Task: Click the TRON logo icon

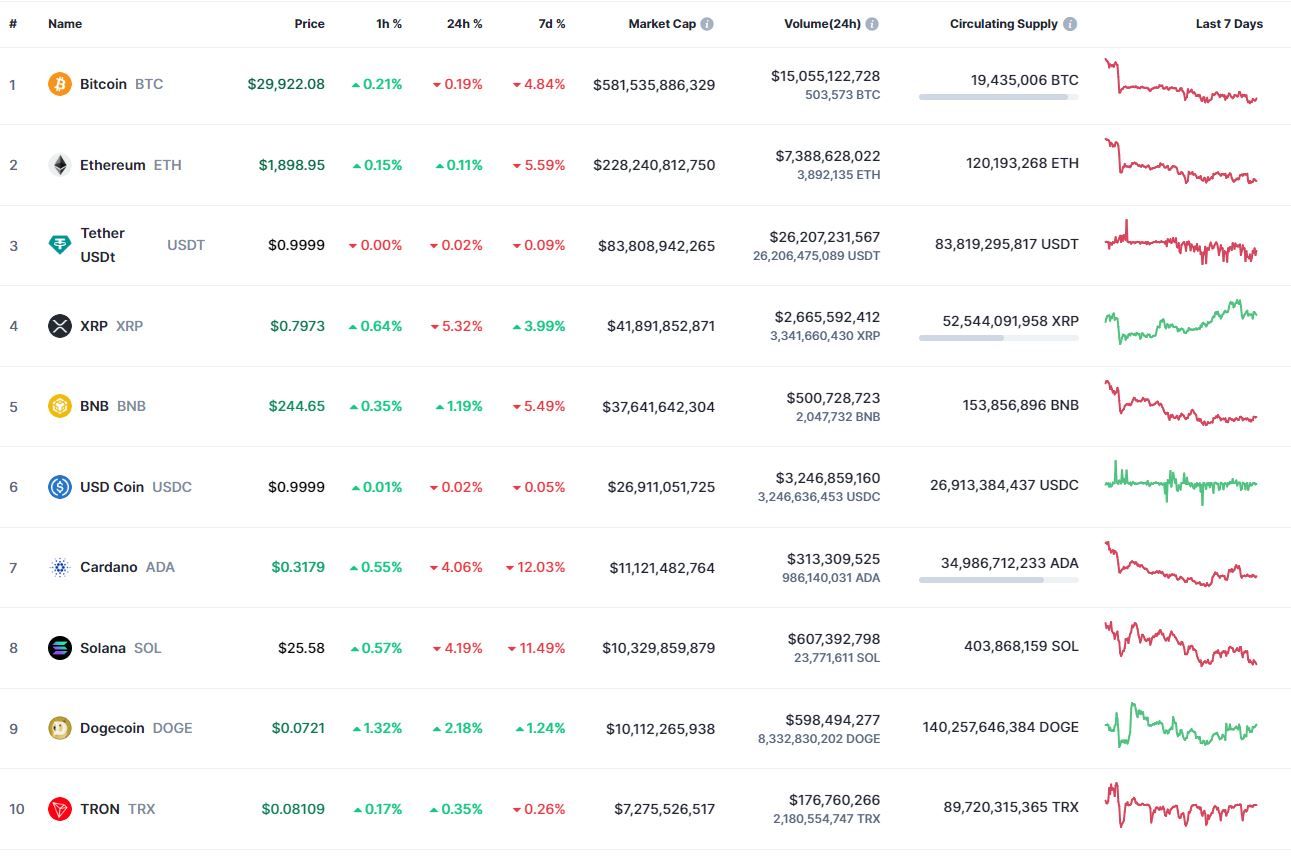Action: tap(60, 809)
